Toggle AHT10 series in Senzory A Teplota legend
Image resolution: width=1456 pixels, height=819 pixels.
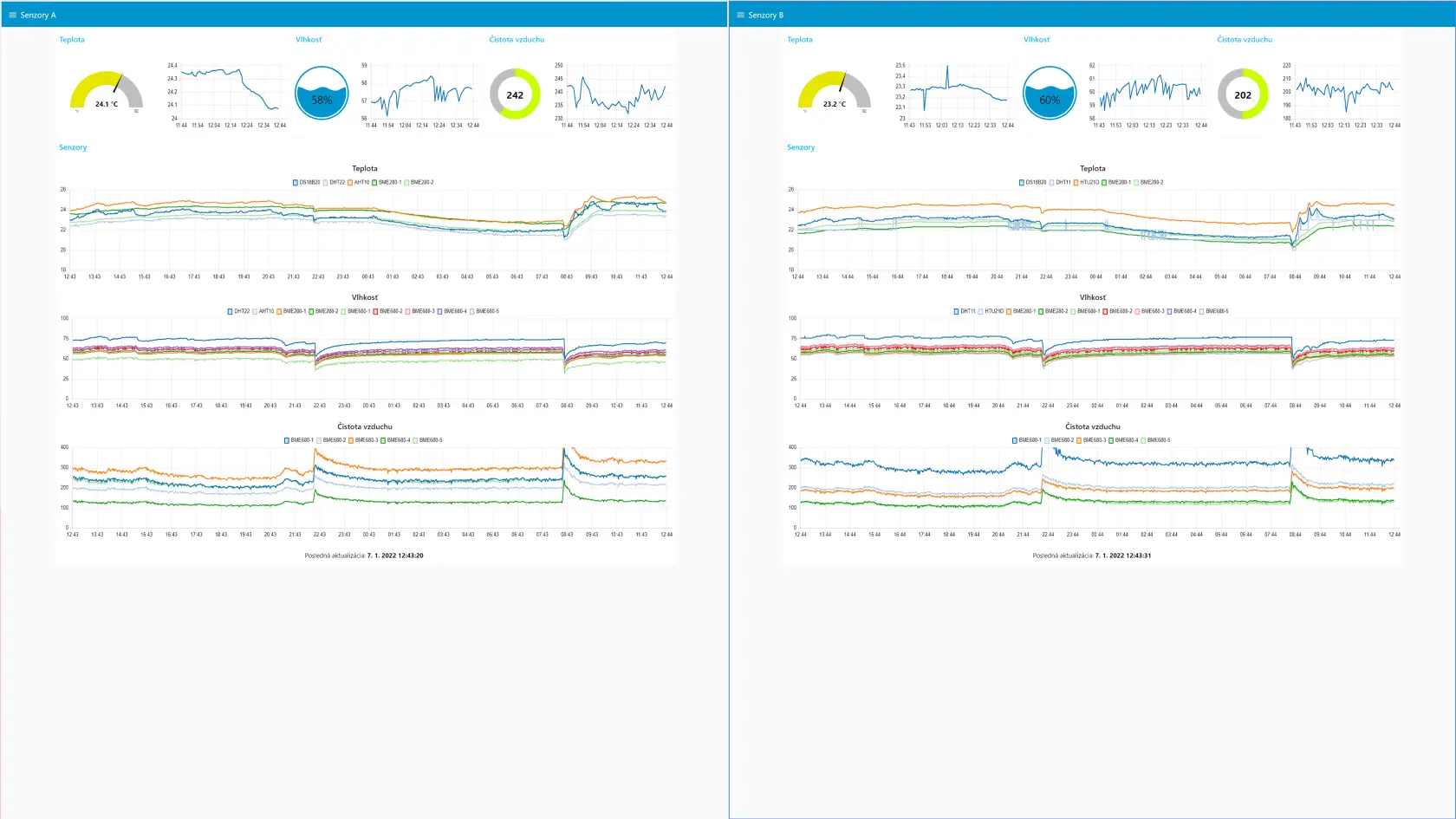359,183
